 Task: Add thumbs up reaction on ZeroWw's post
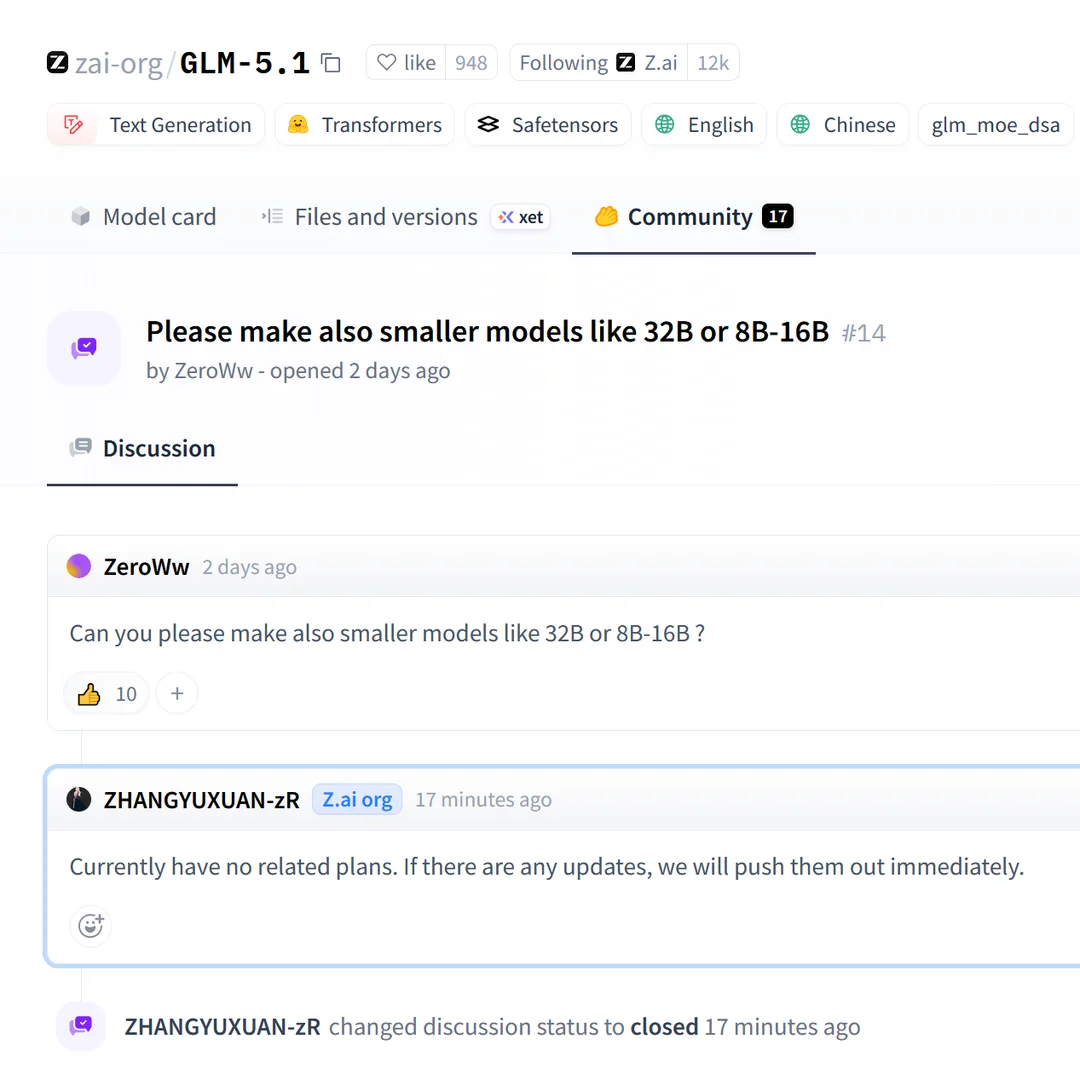[x=106, y=693]
